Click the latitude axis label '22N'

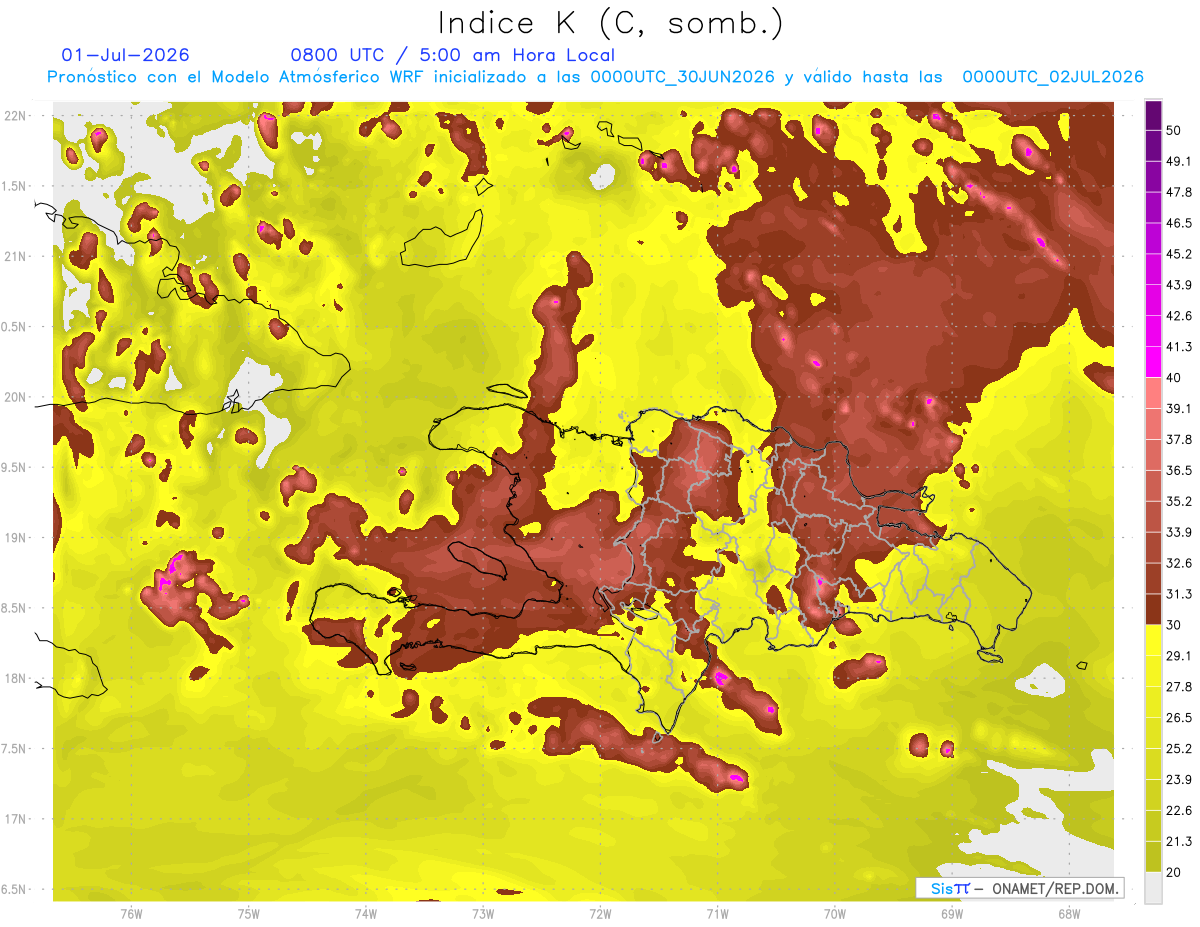click(x=15, y=116)
